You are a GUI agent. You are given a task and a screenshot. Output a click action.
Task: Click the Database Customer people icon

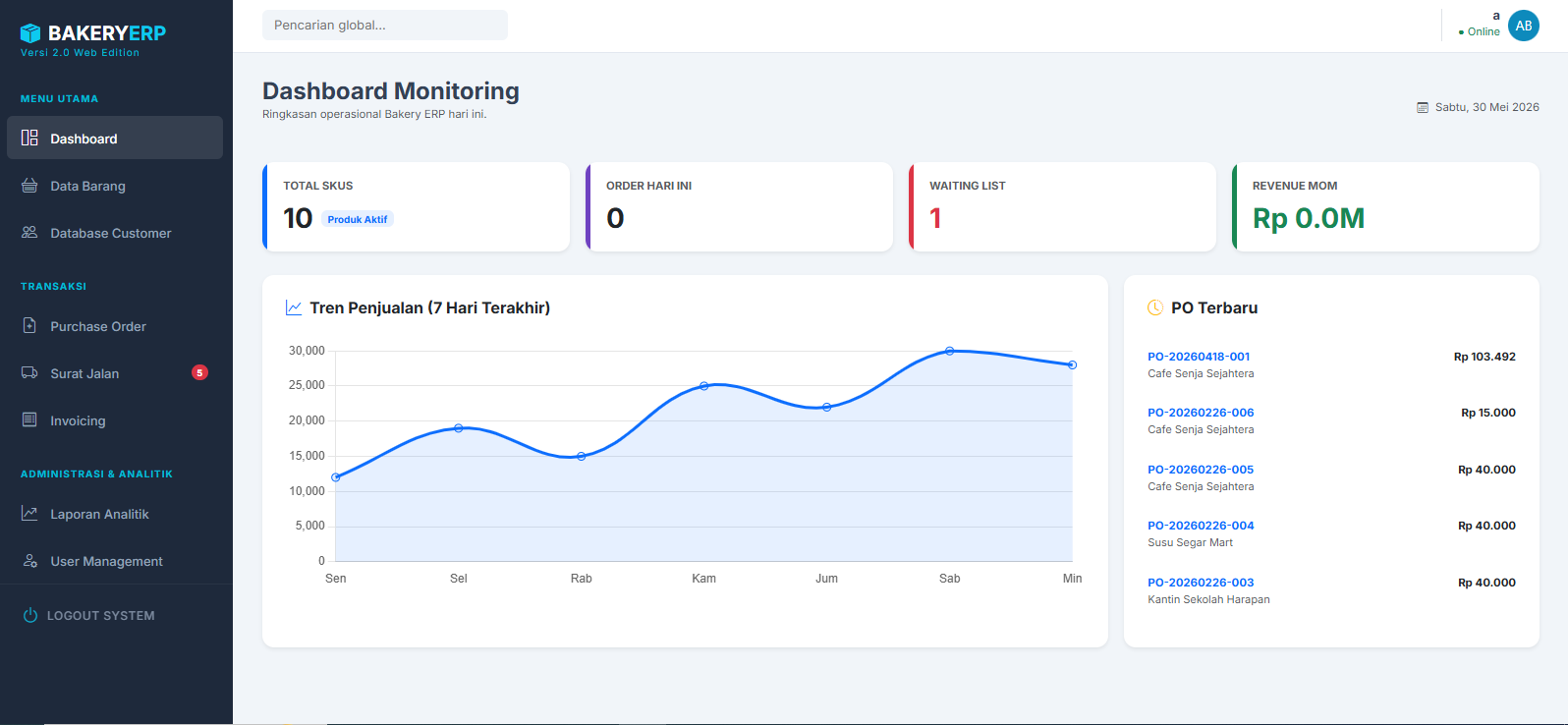(x=29, y=232)
